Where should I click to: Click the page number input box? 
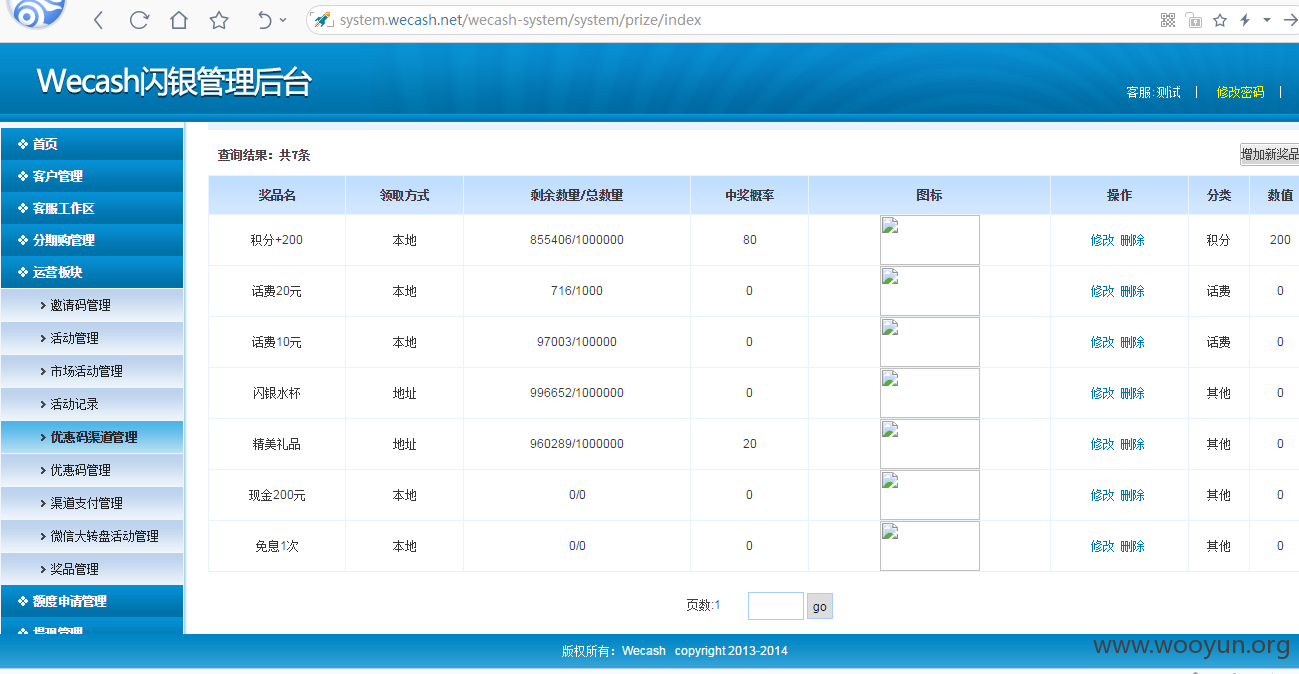(776, 606)
